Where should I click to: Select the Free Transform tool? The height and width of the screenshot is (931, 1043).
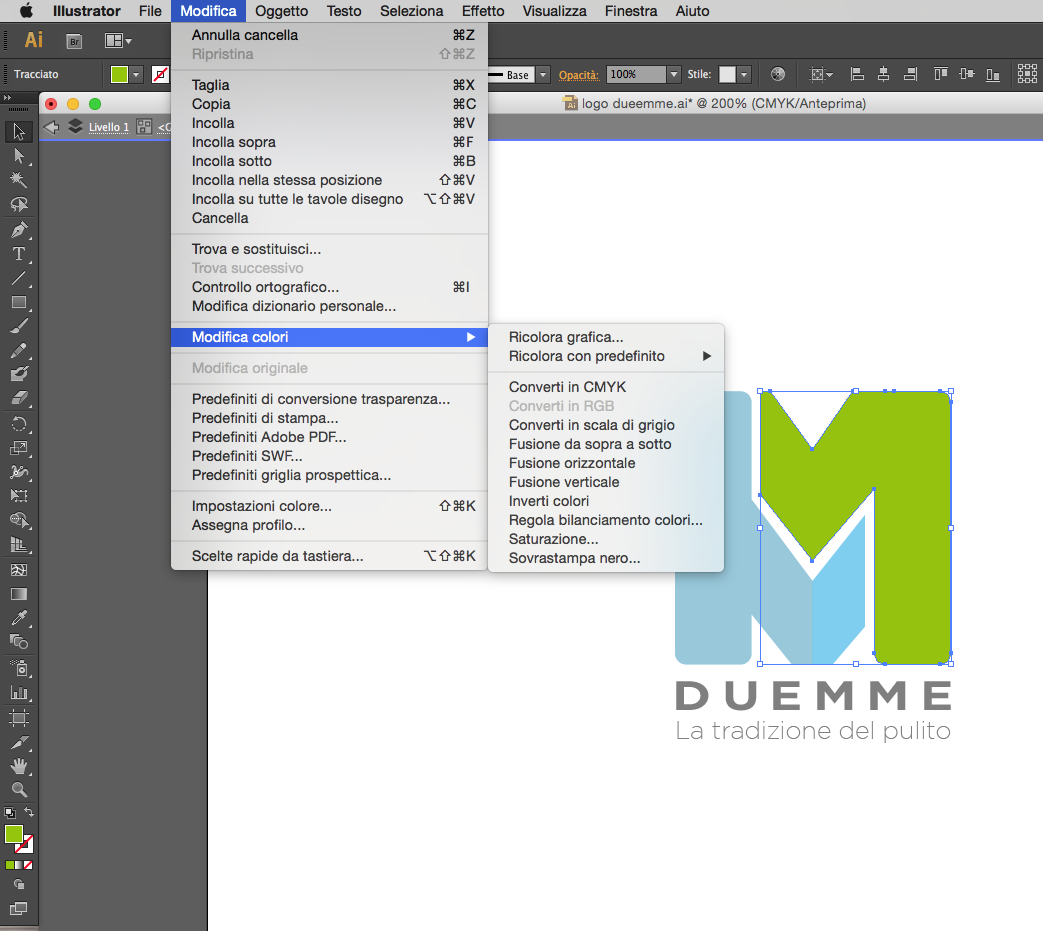19,496
